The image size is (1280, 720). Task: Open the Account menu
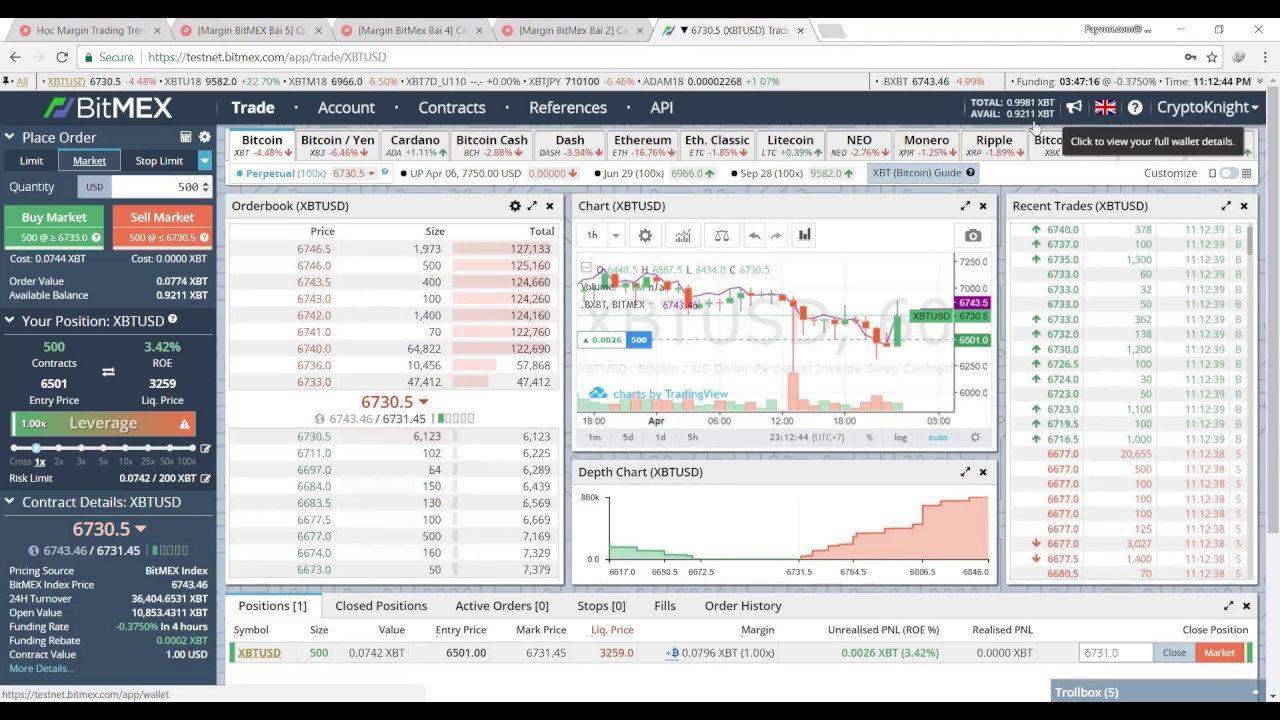pos(346,107)
